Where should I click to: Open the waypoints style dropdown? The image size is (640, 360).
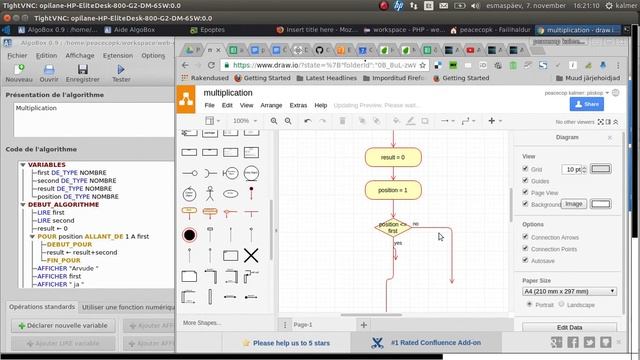pos(468,121)
